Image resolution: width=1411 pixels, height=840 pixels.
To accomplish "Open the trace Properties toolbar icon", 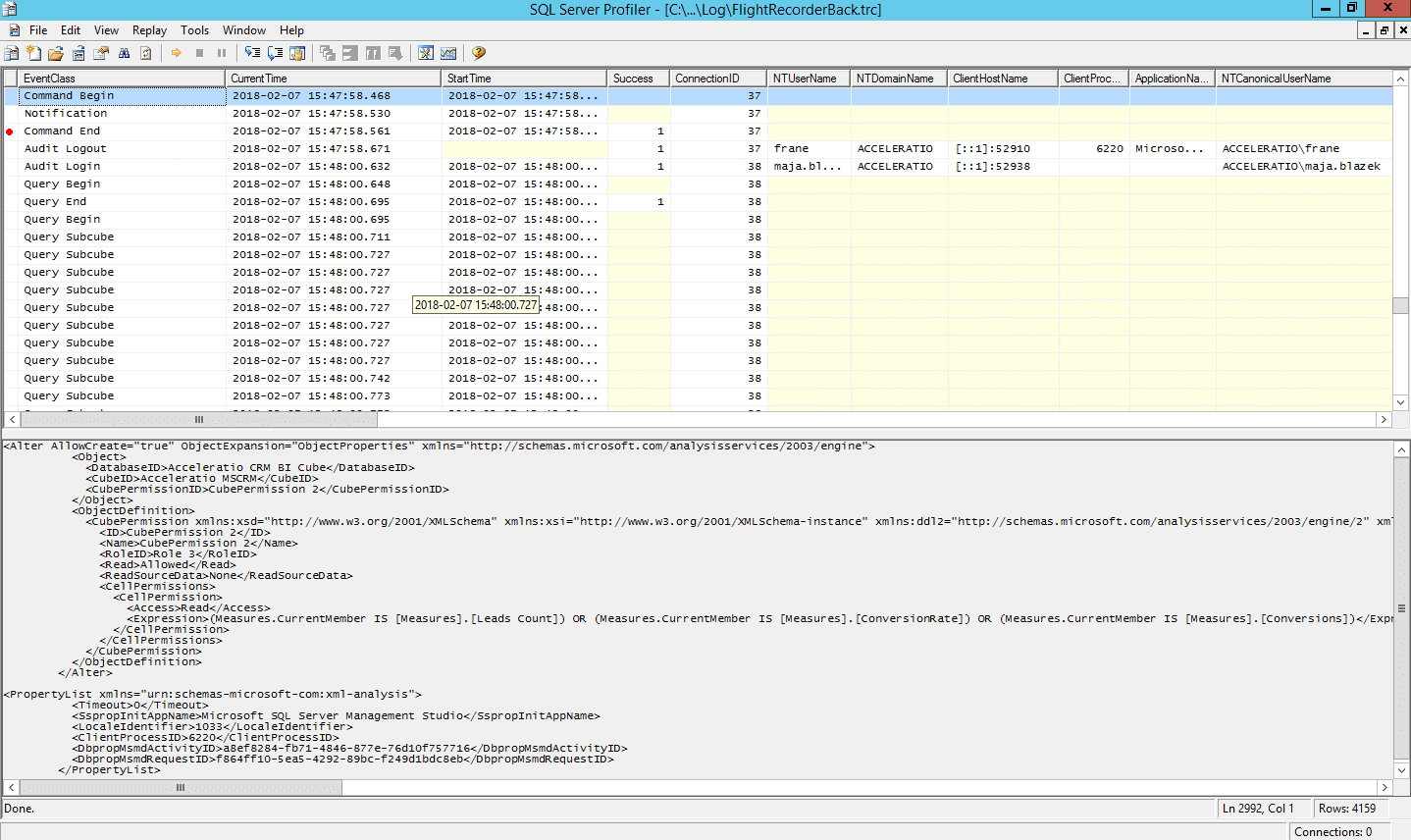I will coord(101,53).
